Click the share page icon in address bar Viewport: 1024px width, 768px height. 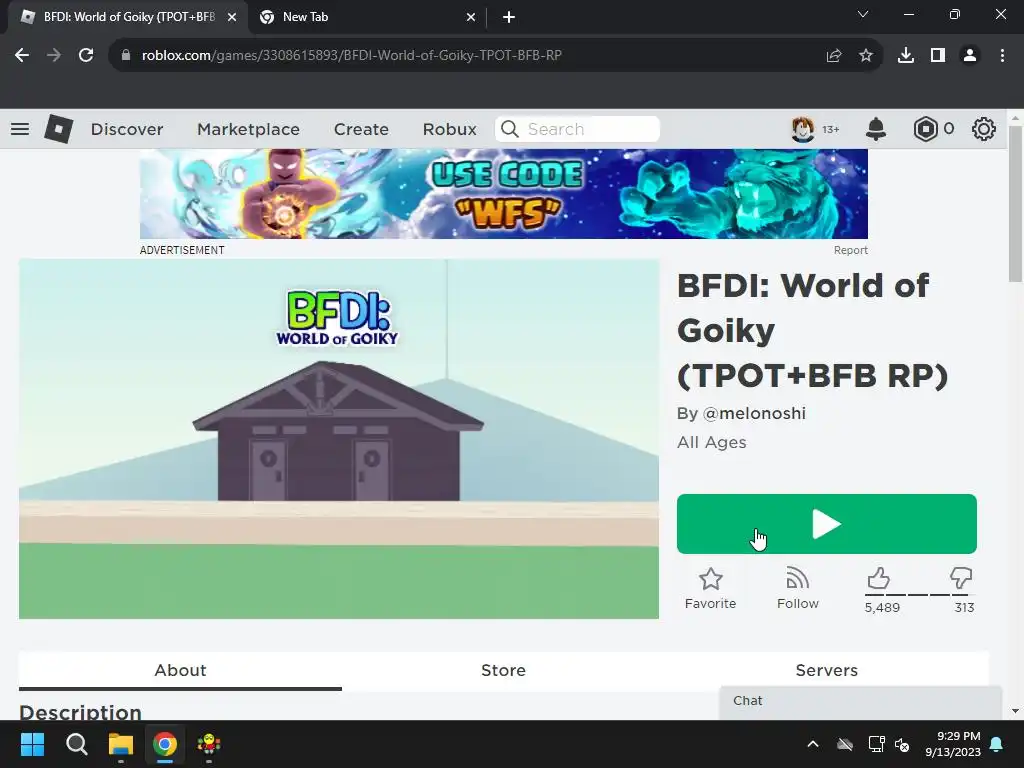tap(834, 56)
